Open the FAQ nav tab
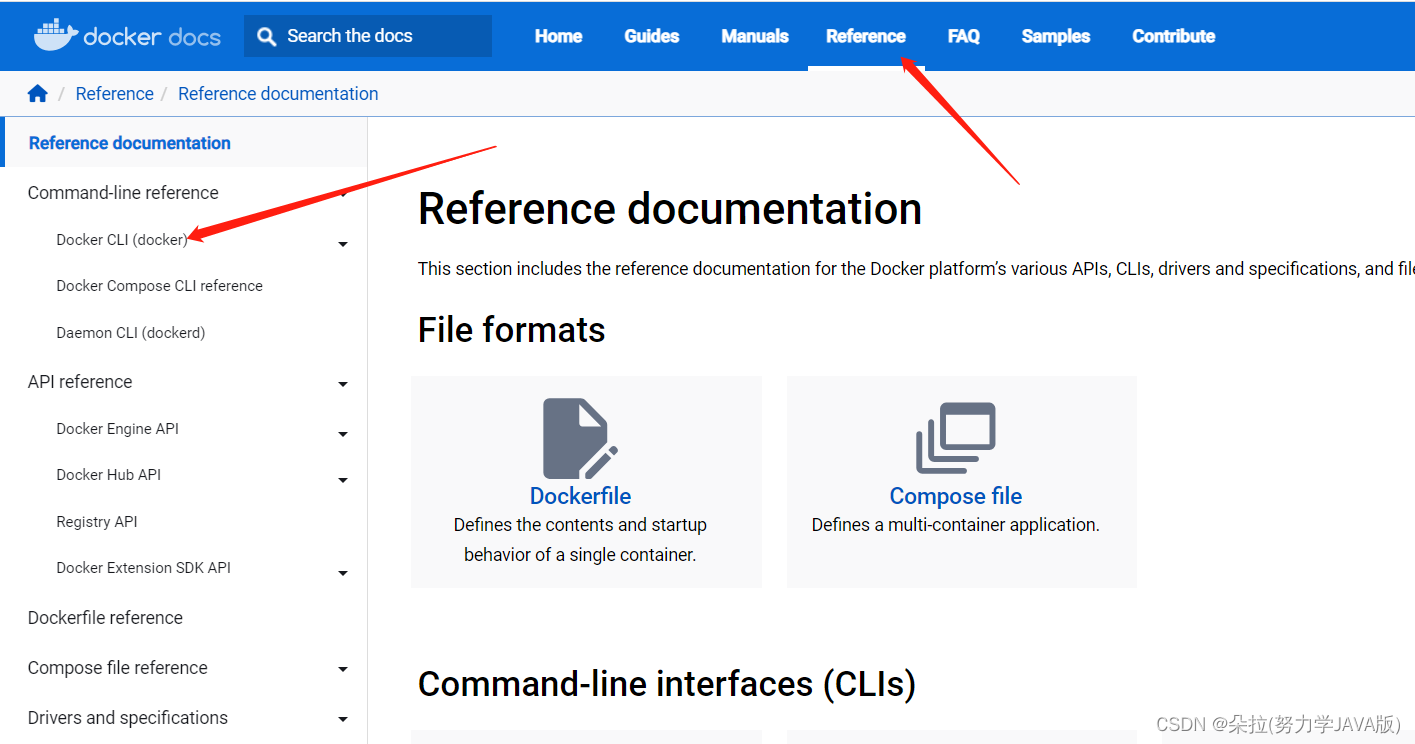 (964, 36)
